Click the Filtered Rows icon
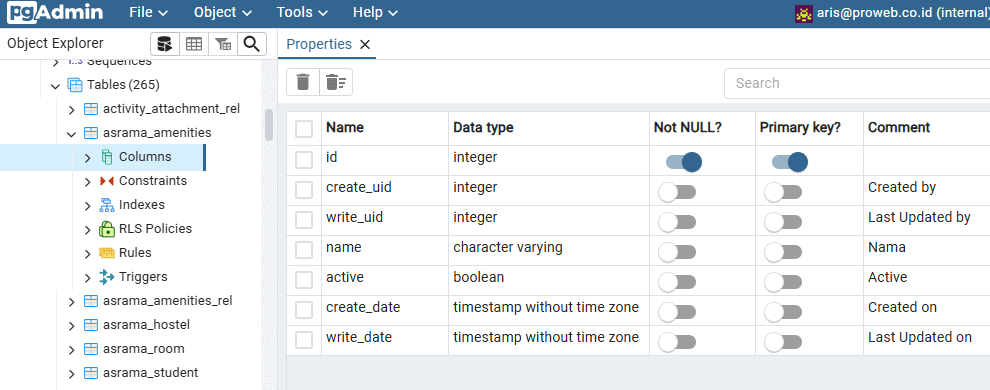990x390 pixels. (223, 44)
